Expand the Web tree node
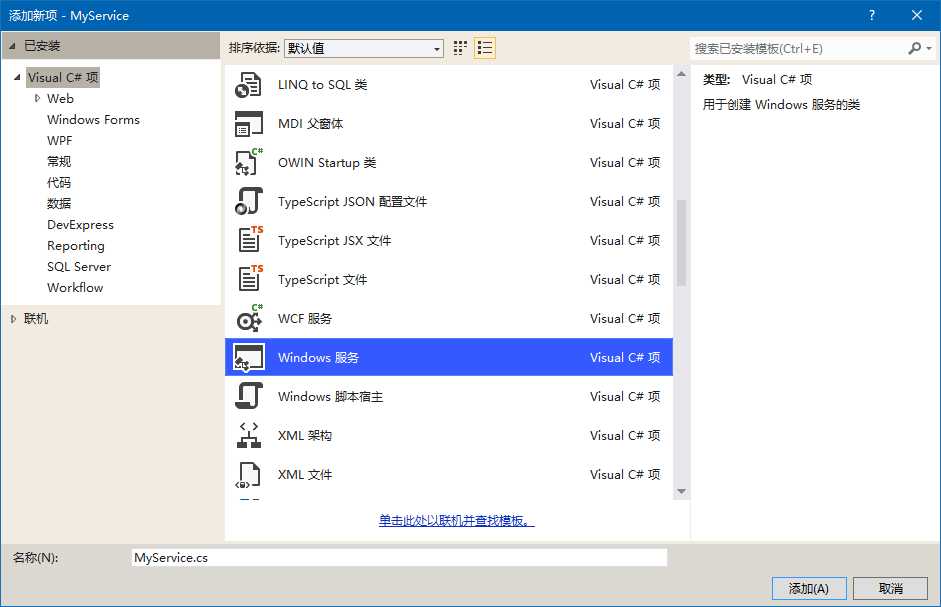The width and height of the screenshot is (941, 607). tap(37, 98)
